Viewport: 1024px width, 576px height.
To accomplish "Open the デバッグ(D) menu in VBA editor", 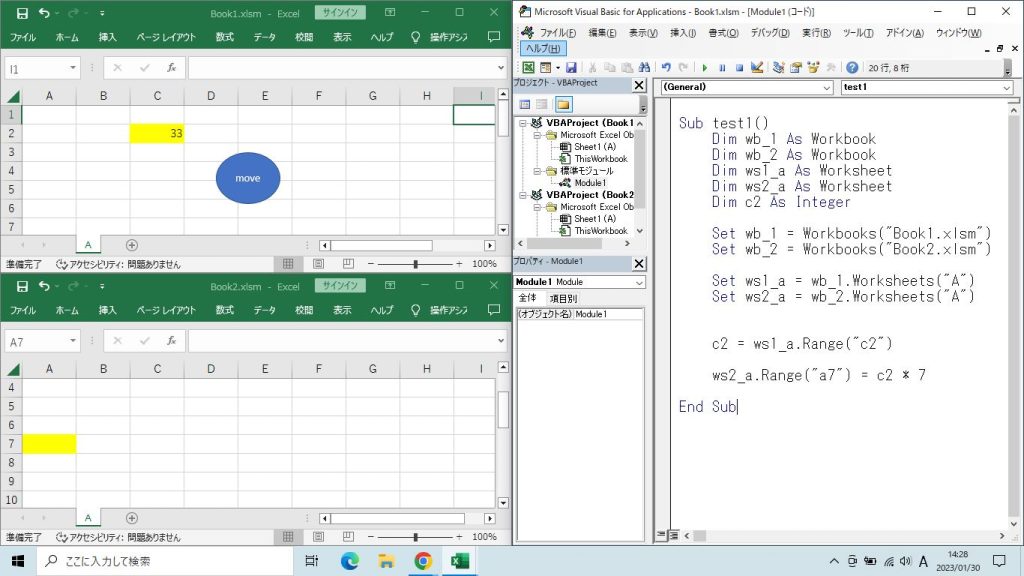I will click(x=768, y=33).
